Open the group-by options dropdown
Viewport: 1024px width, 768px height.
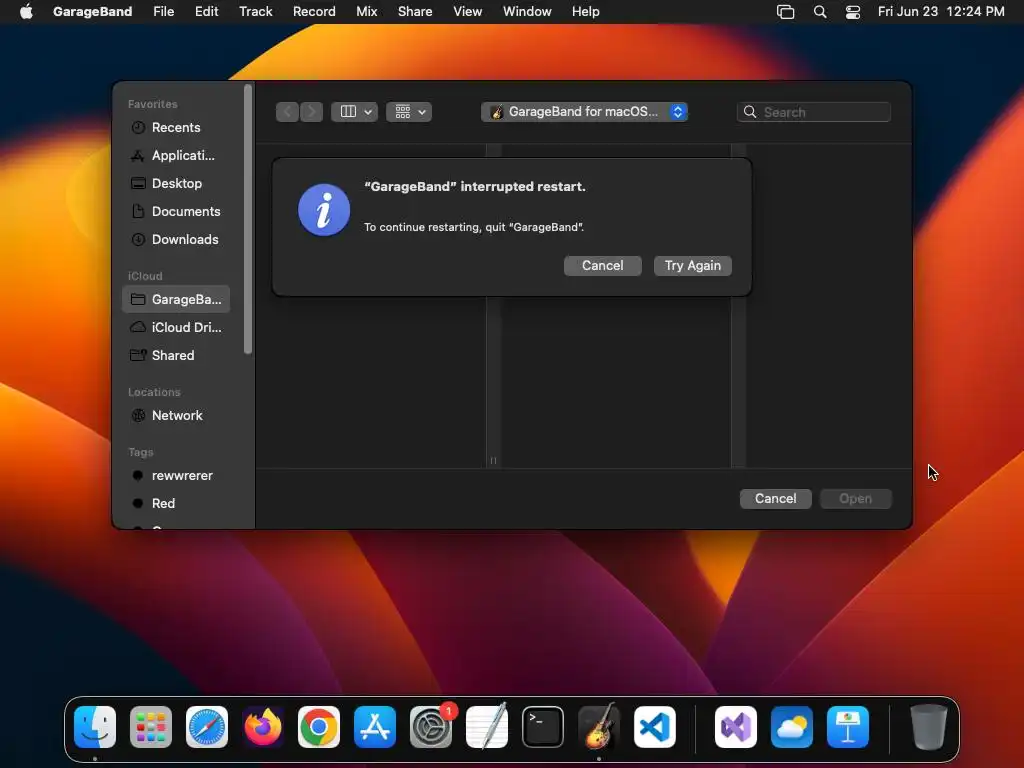coord(409,112)
